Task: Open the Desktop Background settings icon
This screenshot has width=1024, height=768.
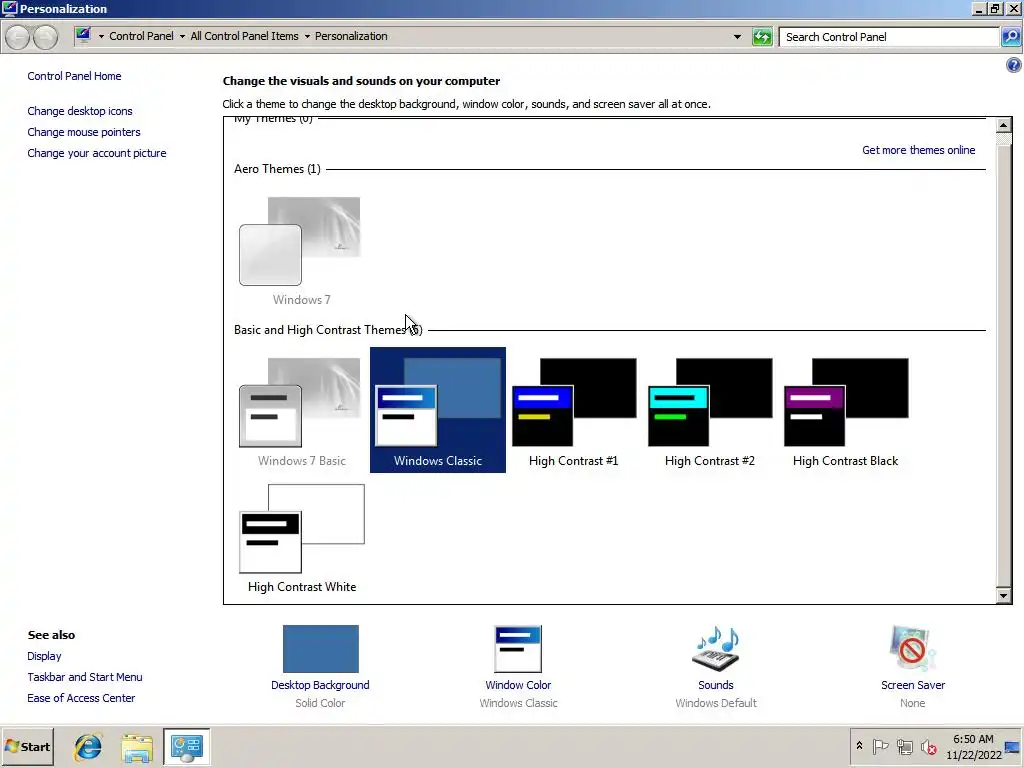Action: (x=321, y=648)
